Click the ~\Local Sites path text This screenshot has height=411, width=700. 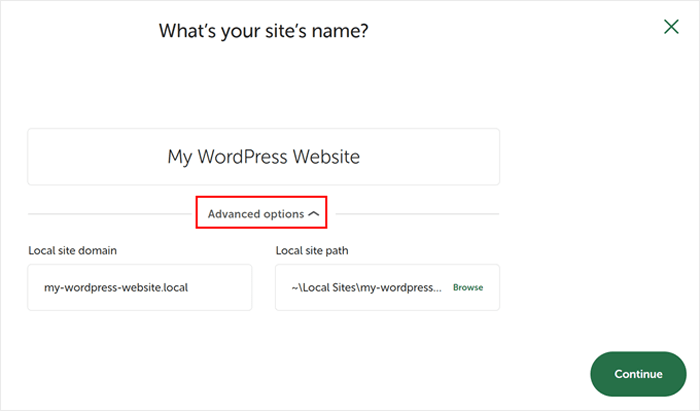tap(366, 288)
